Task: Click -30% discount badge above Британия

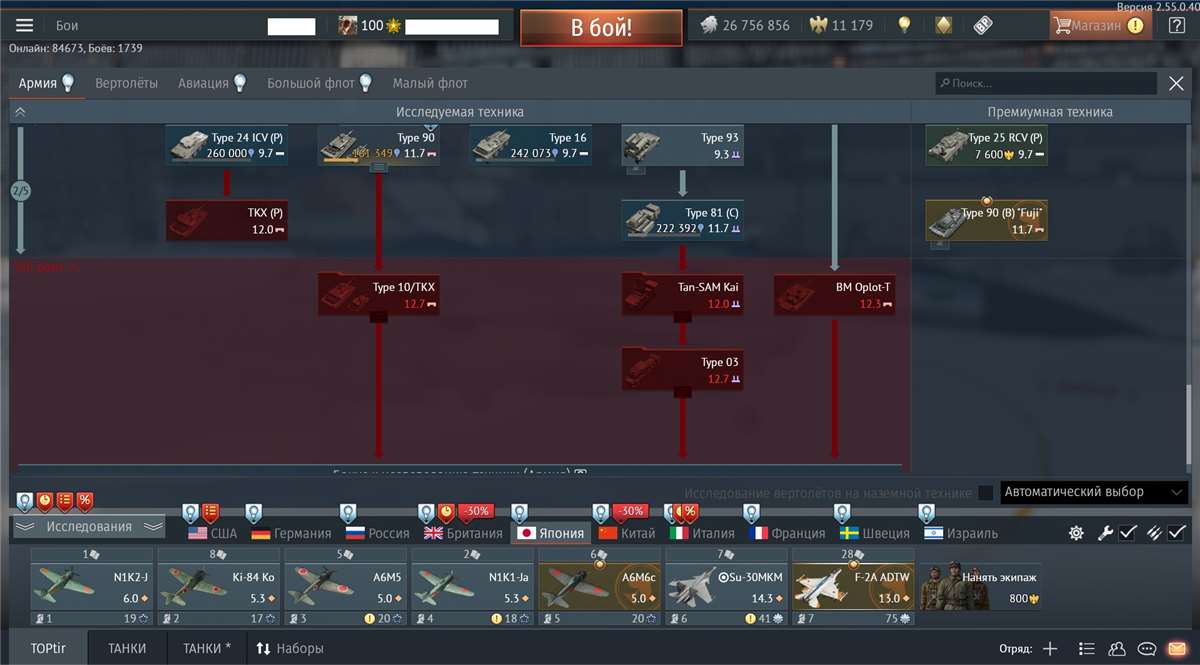Action: coord(476,511)
